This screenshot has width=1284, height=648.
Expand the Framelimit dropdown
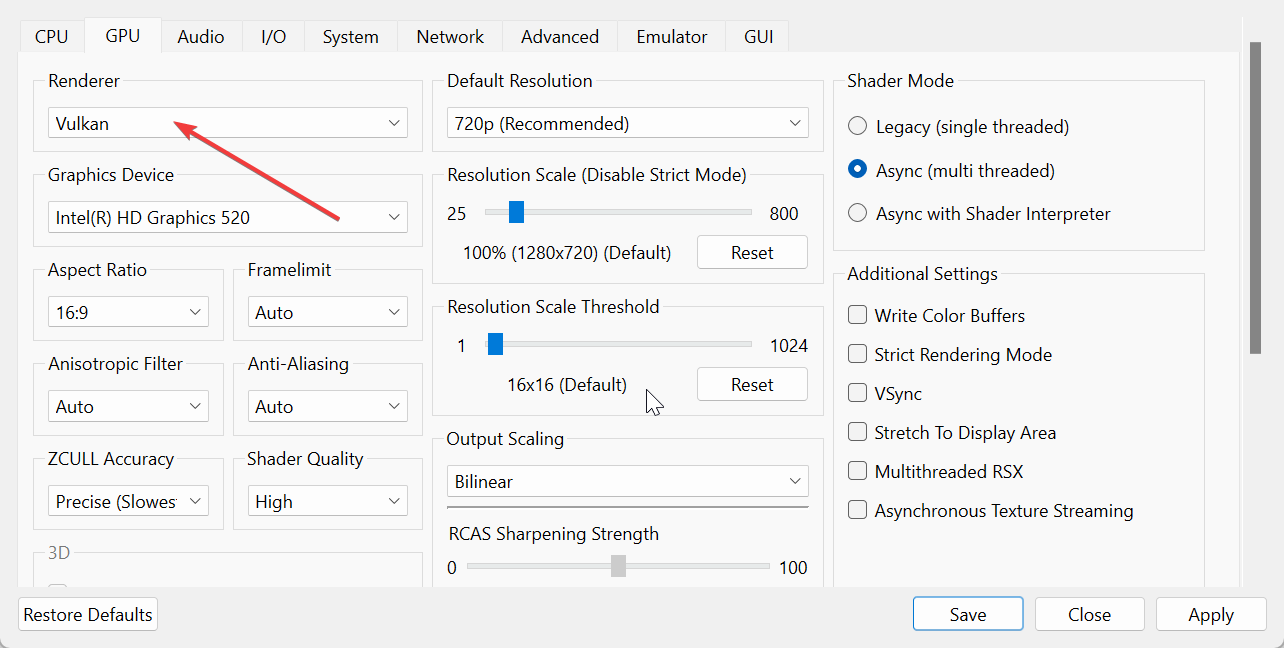[327, 312]
